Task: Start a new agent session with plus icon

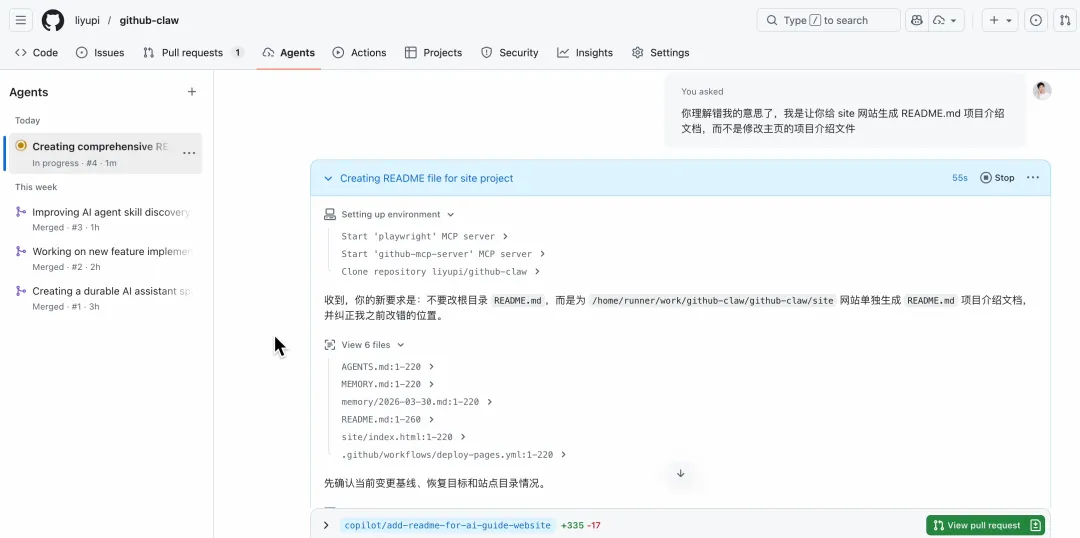Action: (x=192, y=92)
